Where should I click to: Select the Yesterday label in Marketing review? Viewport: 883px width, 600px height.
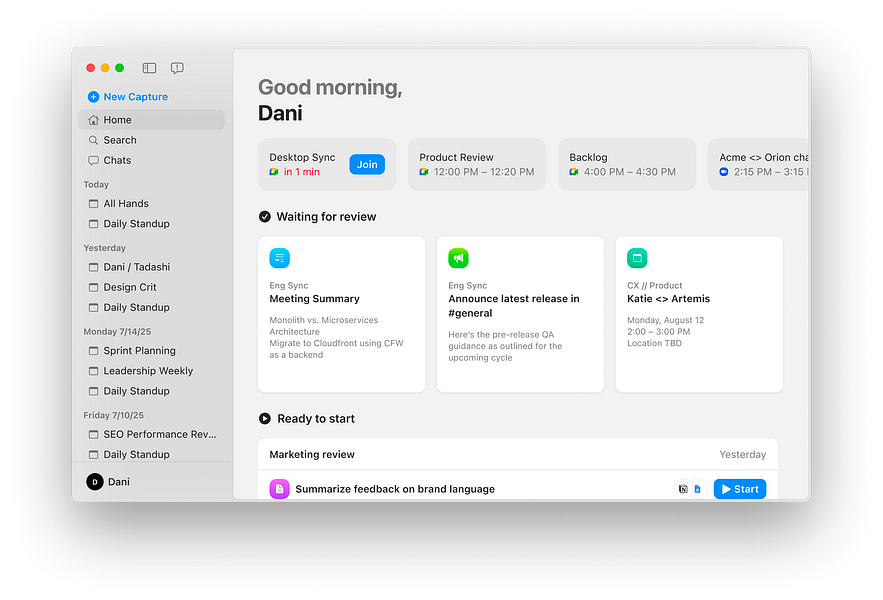click(x=742, y=454)
